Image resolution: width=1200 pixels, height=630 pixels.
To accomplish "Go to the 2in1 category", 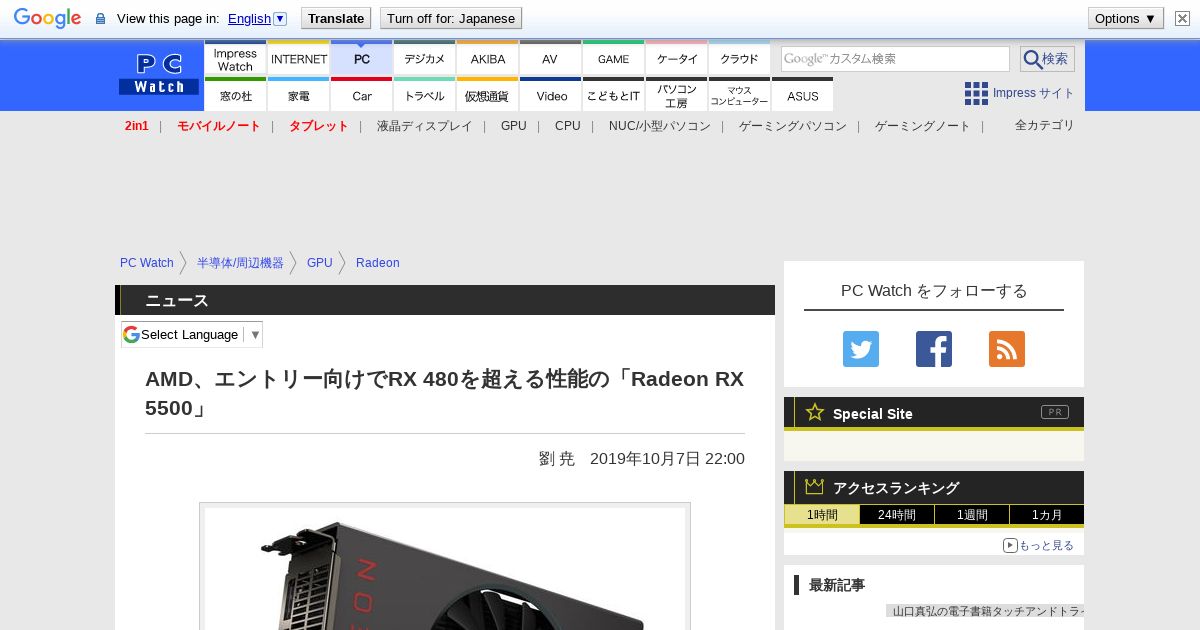I will click(137, 126).
